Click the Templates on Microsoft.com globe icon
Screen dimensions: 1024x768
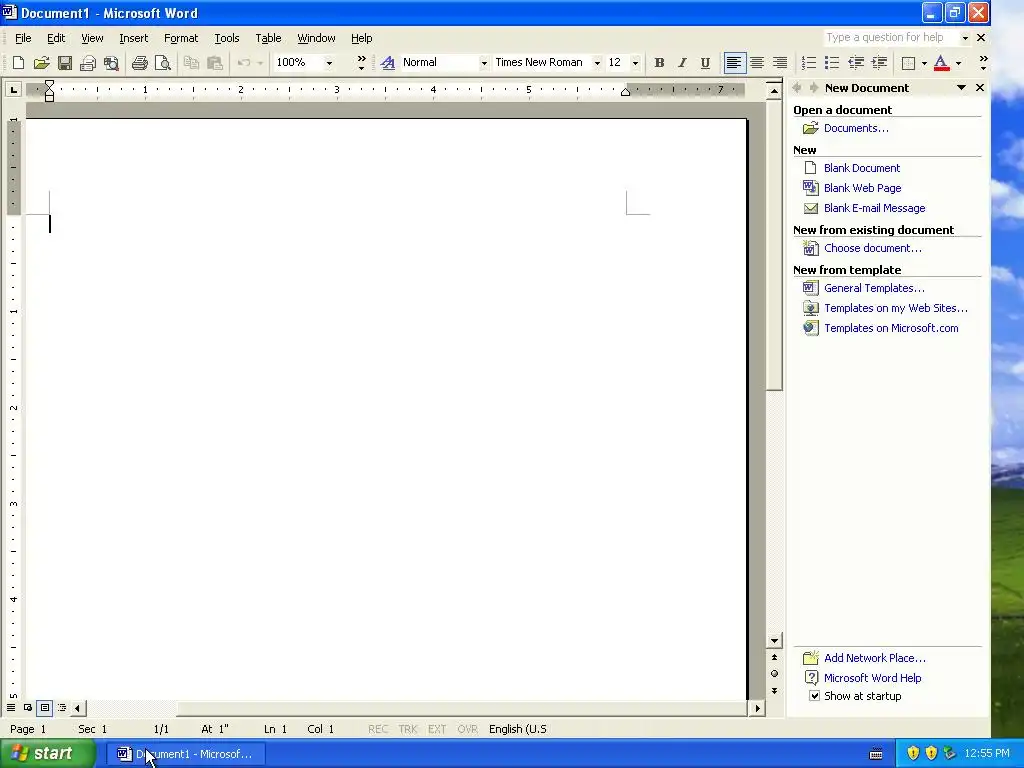point(810,328)
